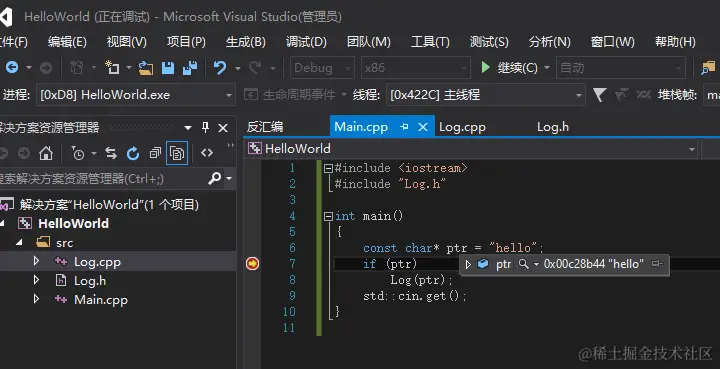Click the green Continue play icon
Image resolution: width=720 pixels, height=369 pixels.
[485, 67]
